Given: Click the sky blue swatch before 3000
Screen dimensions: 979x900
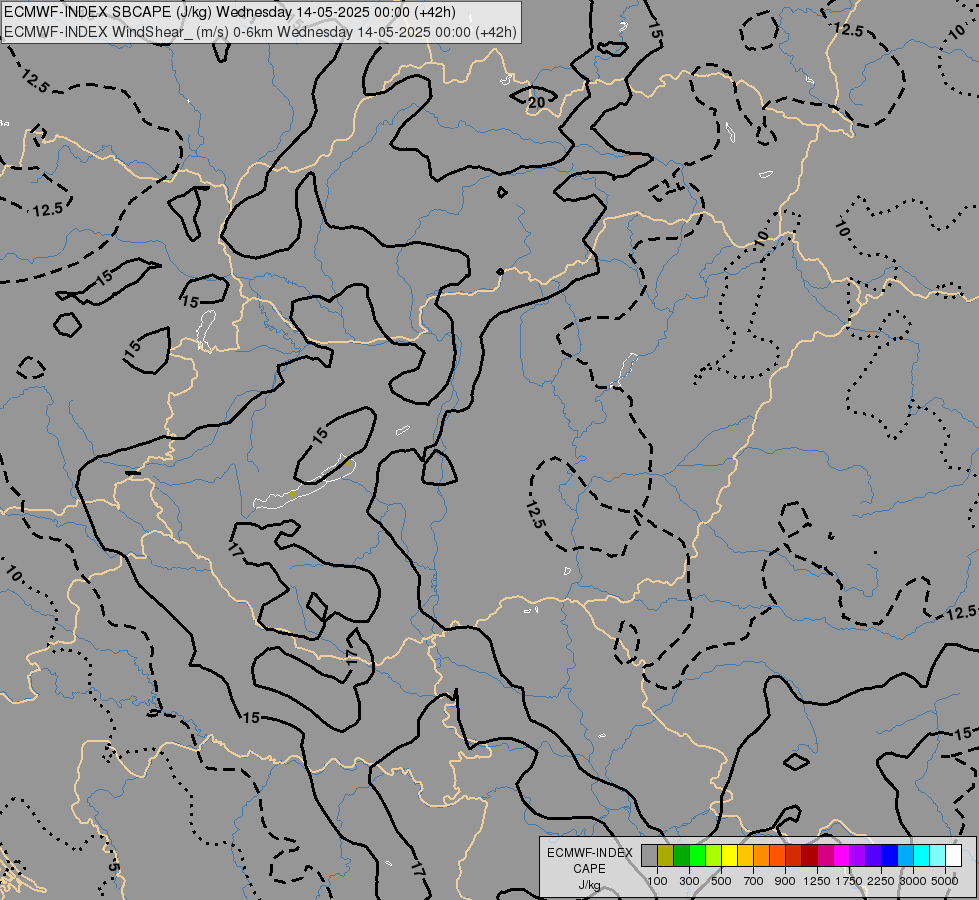Looking at the screenshot, I should coord(905,856).
